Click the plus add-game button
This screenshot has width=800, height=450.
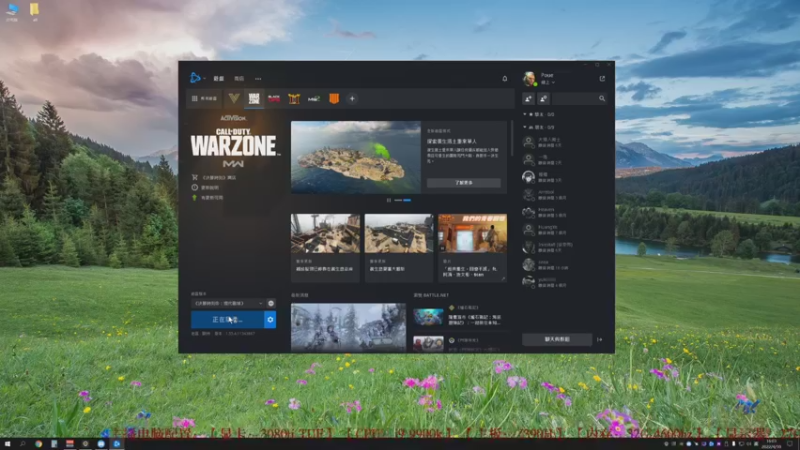(352, 98)
